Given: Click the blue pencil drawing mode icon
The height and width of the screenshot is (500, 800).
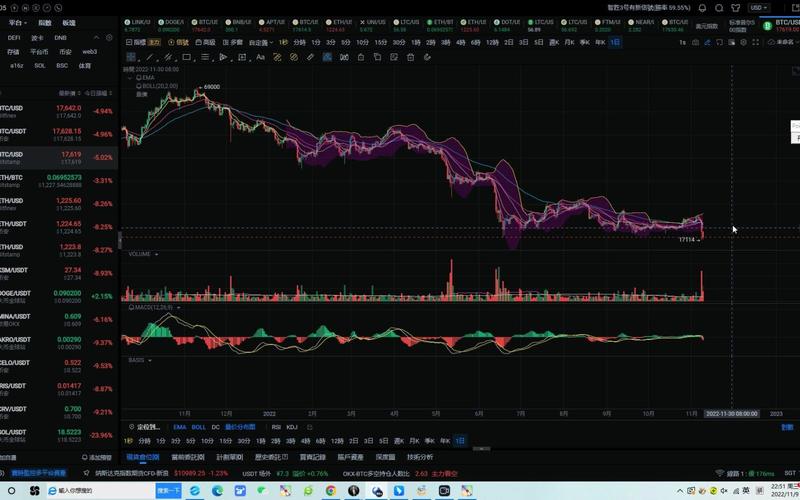Looking at the screenshot, I should (x=707, y=42).
